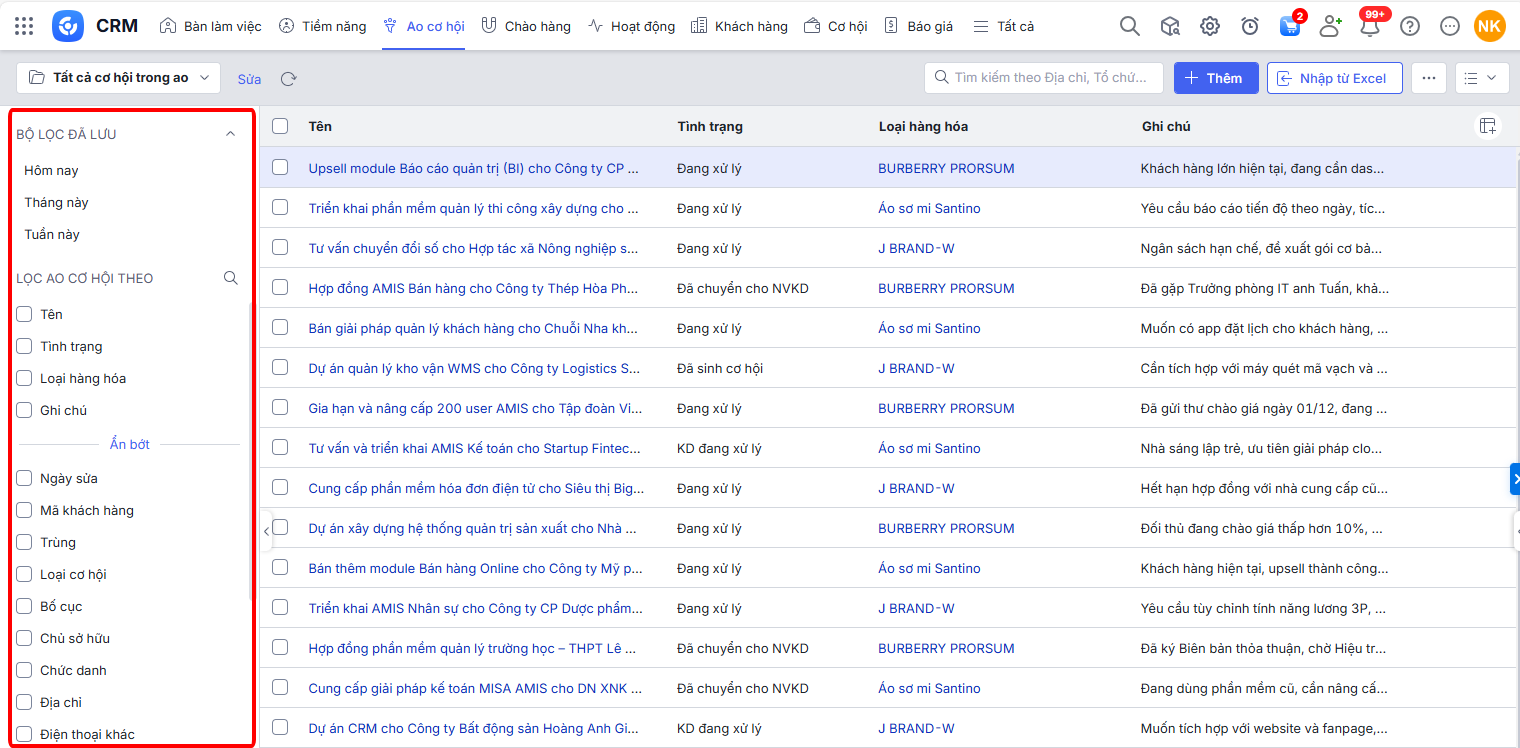
Task: Click the Thêm button
Action: coord(1215,78)
